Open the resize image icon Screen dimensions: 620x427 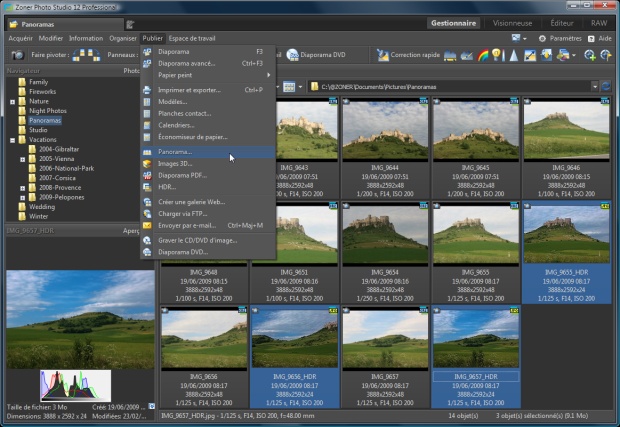(530, 55)
